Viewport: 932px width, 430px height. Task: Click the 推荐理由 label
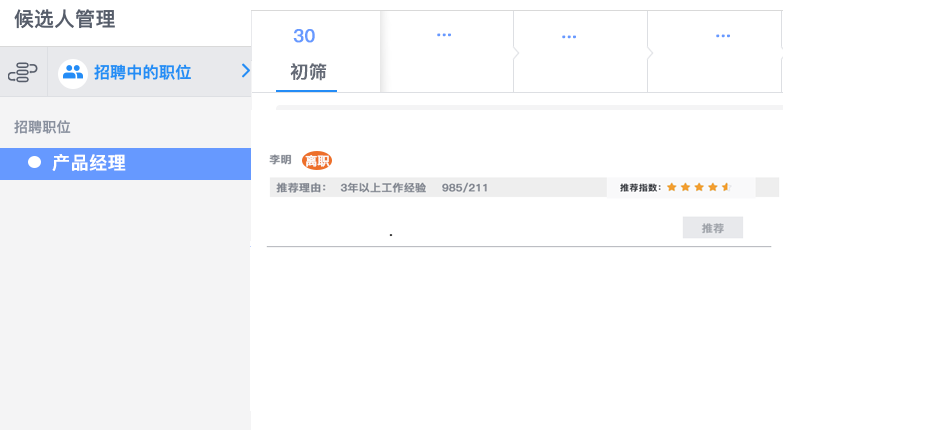tap(301, 188)
